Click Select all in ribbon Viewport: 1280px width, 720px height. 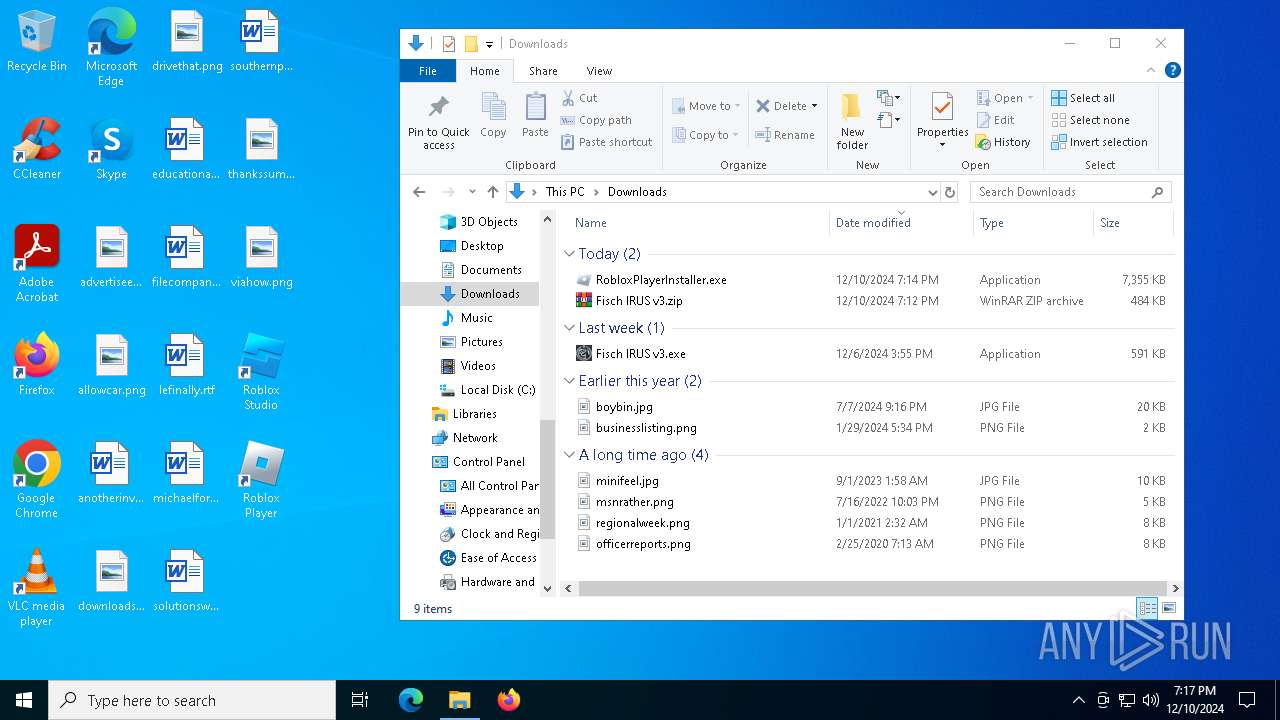pyautogui.click(x=1083, y=98)
